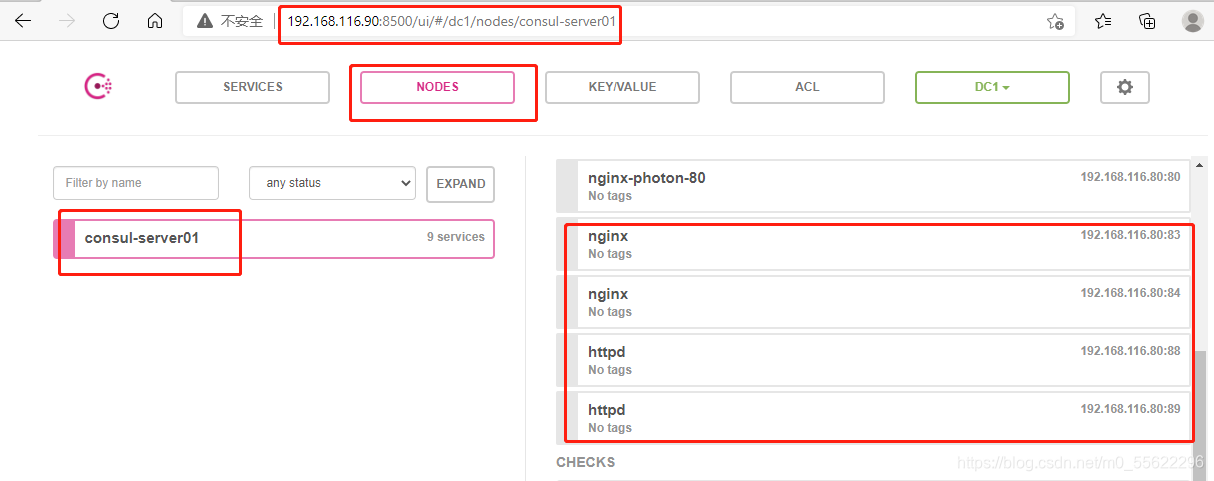1214x481 pixels.
Task: Click the not-secure warning triangle icon
Action: (x=204, y=21)
